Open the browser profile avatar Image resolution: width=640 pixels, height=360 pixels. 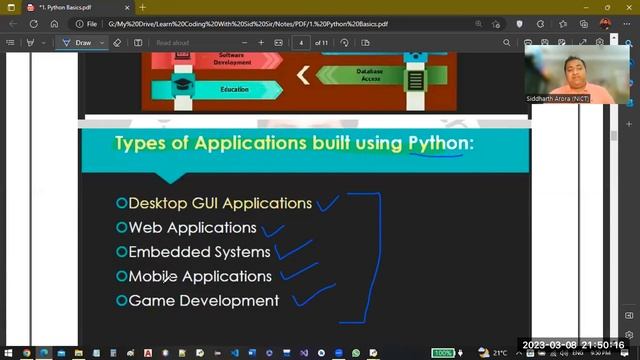[x=605, y=24]
